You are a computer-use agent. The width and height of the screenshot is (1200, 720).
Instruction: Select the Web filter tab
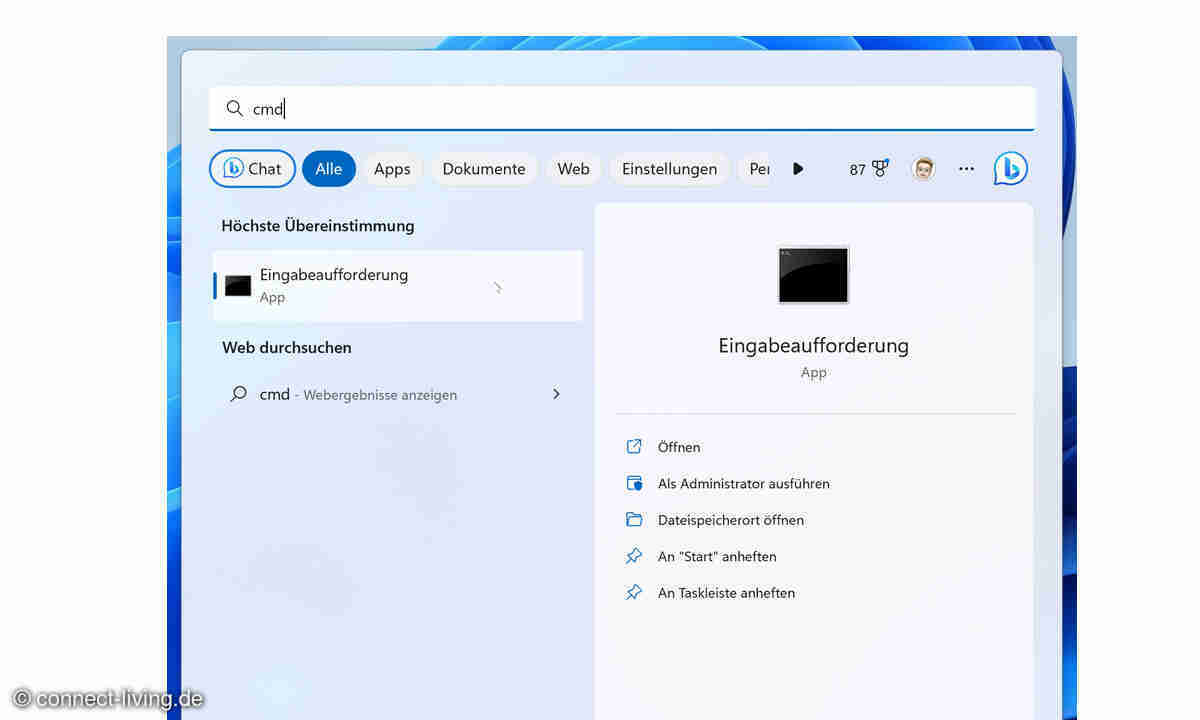[x=573, y=169]
